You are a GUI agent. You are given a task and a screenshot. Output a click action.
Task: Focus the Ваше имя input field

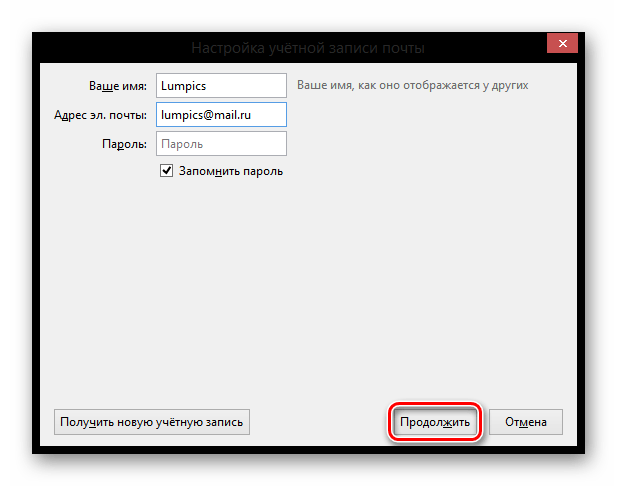tap(221, 86)
